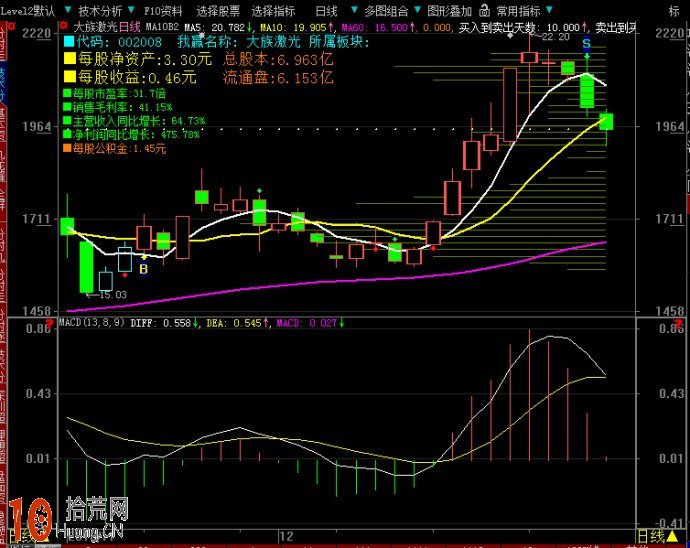
Task: Click the 选择指标 button
Action: point(273,10)
